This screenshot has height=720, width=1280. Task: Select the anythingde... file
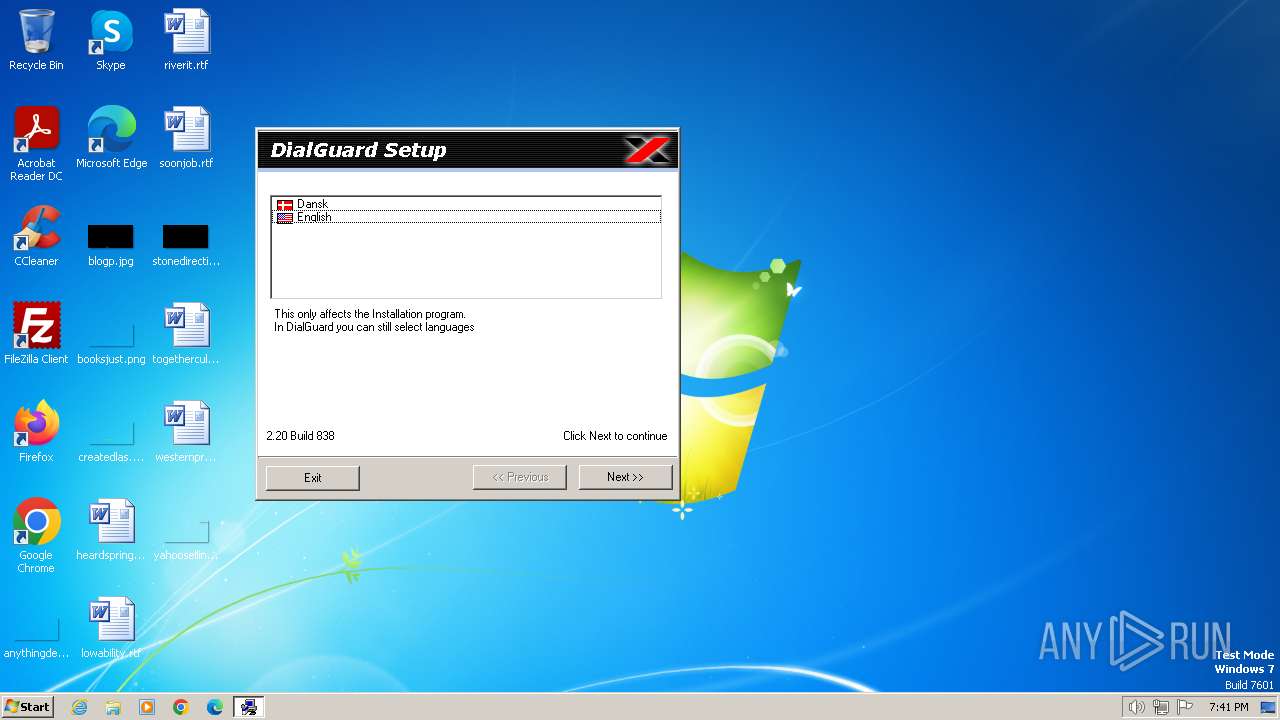[36, 636]
